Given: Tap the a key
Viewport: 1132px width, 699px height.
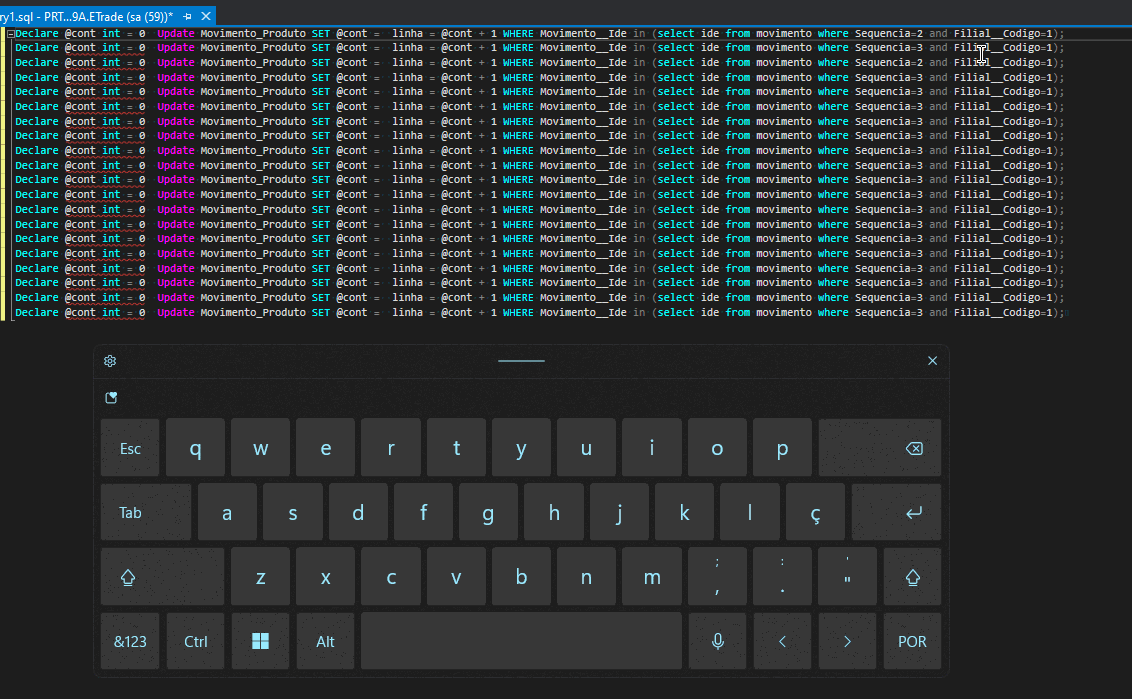Looking at the screenshot, I should tap(227, 513).
